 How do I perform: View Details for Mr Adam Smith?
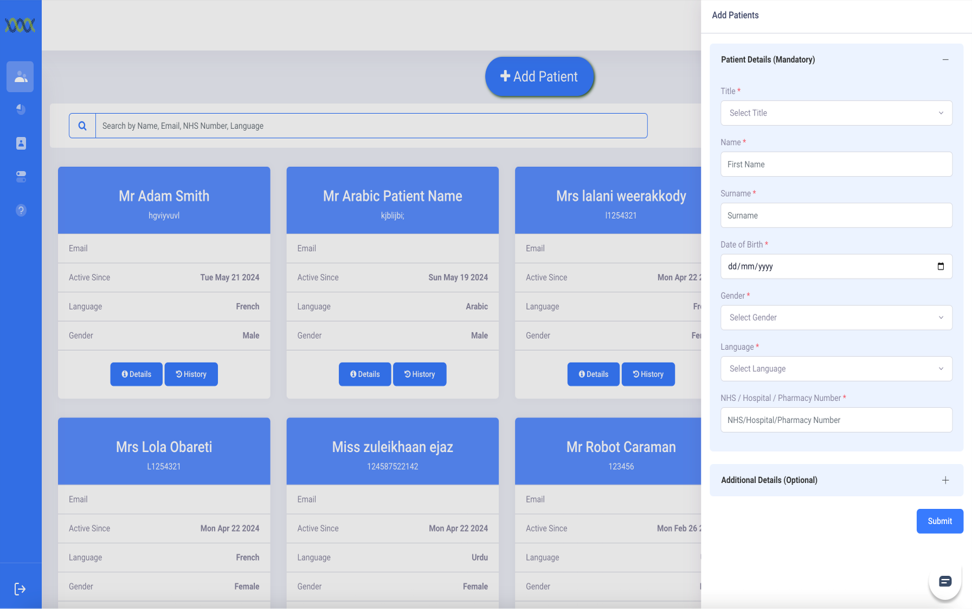136,374
